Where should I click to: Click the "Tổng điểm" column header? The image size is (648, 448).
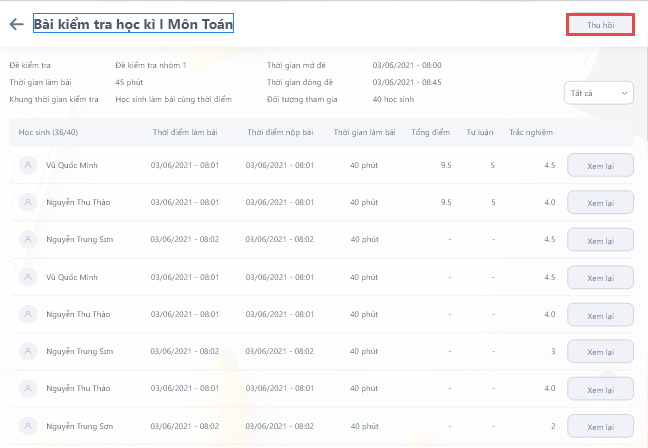coord(430,132)
